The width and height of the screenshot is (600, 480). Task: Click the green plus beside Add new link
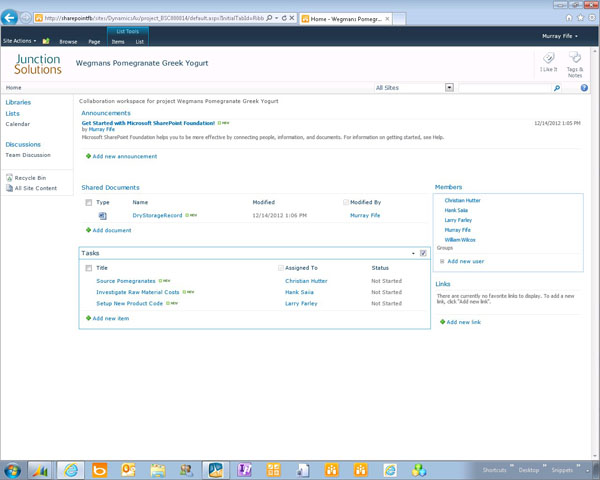tap(442, 322)
